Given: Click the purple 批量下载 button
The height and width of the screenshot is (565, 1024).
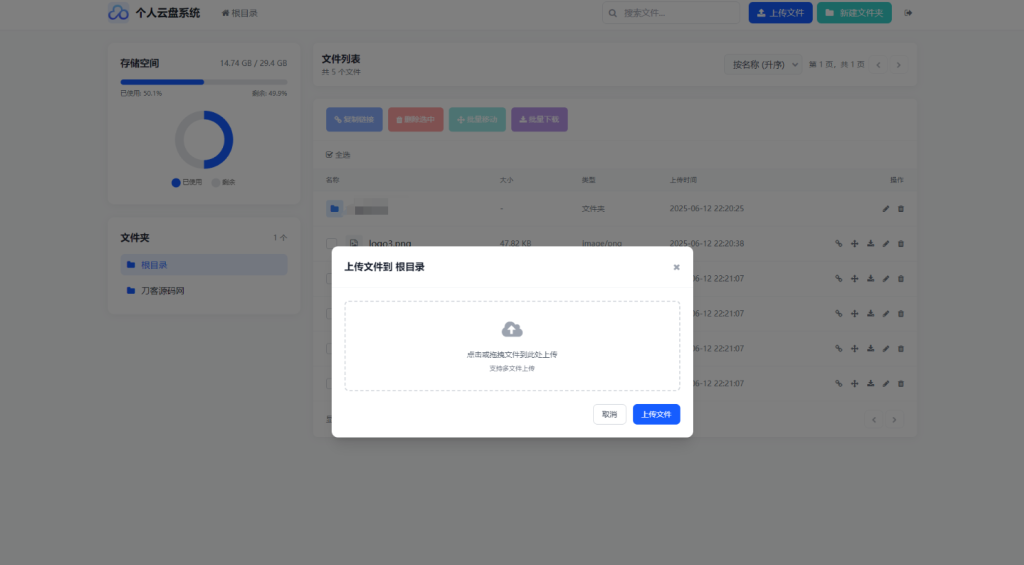Looking at the screenshot, I should coord(539,120).
